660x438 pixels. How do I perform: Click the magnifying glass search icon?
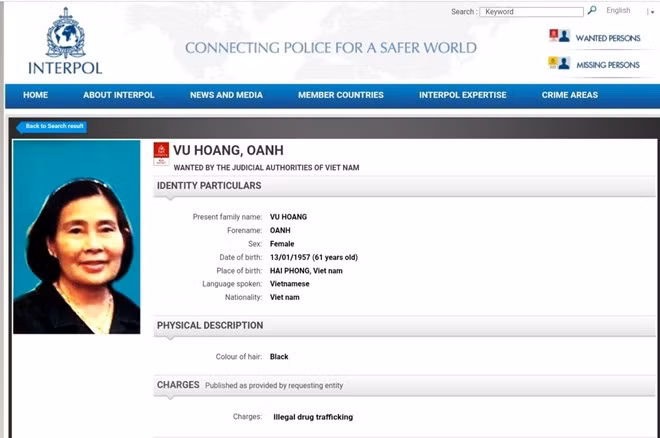click(592, 11)
